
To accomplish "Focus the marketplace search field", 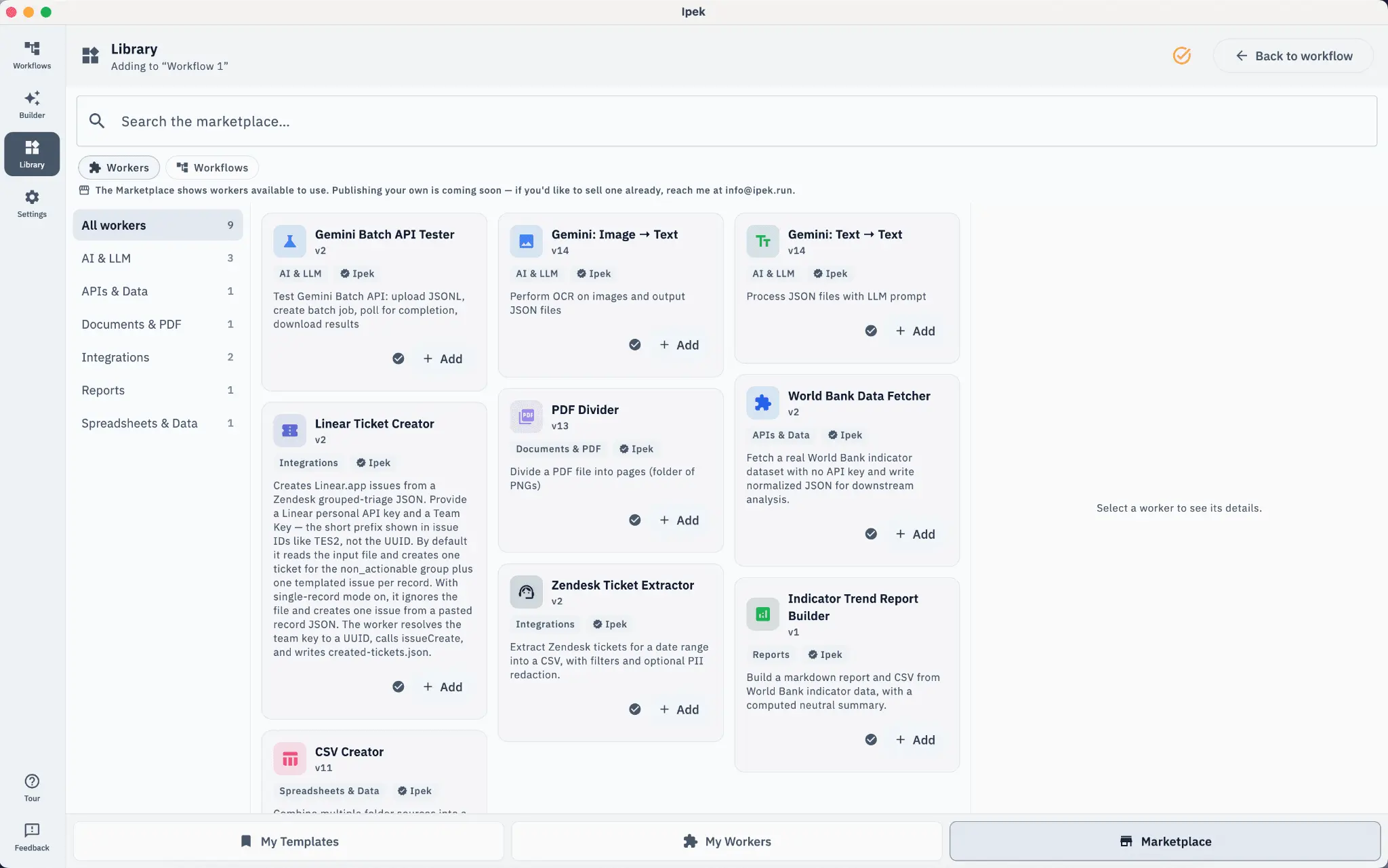I will pyautogui.click(x=727, y=121).
